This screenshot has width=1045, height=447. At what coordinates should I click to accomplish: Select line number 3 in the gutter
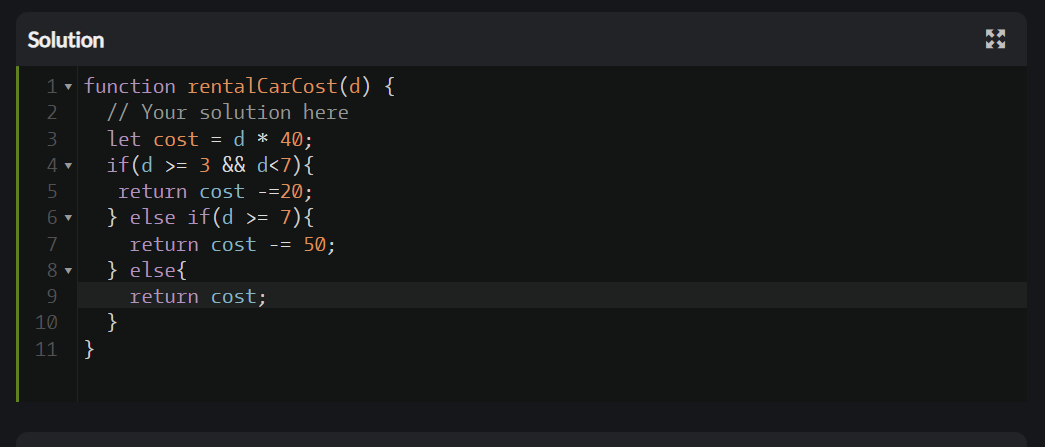tap(52, 139)
